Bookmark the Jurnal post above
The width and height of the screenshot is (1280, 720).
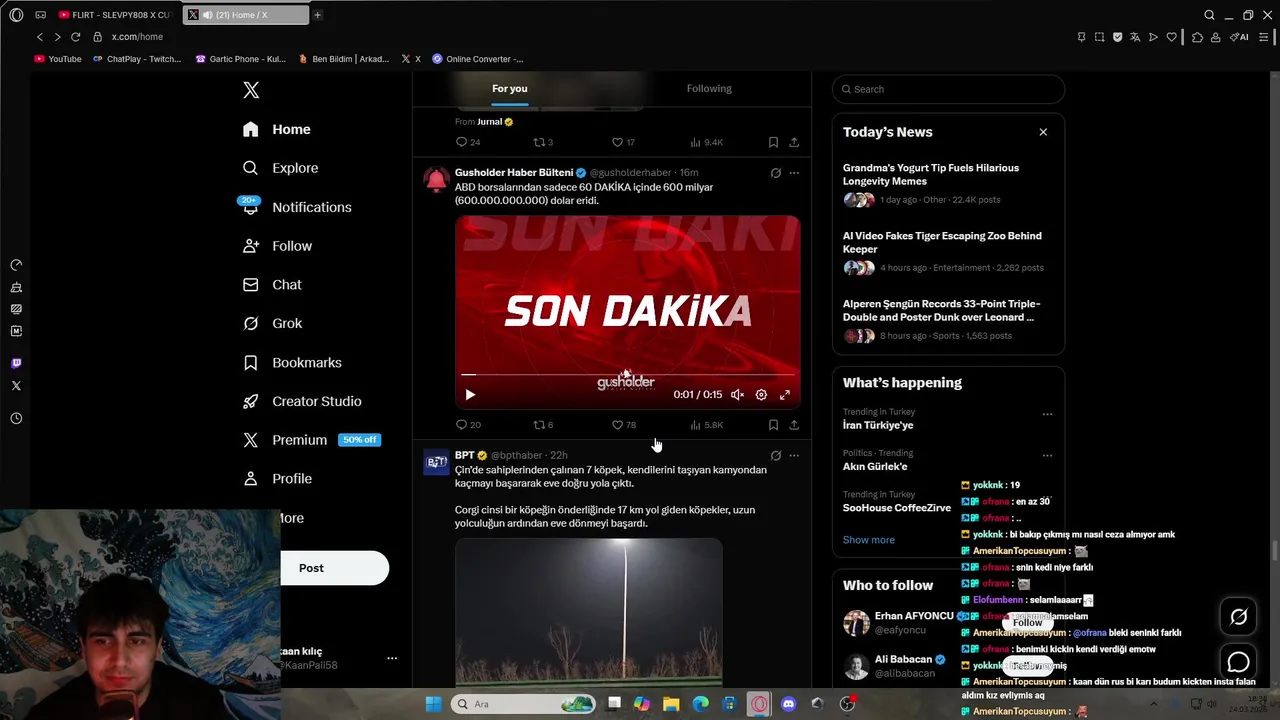(x=773, y=142)
